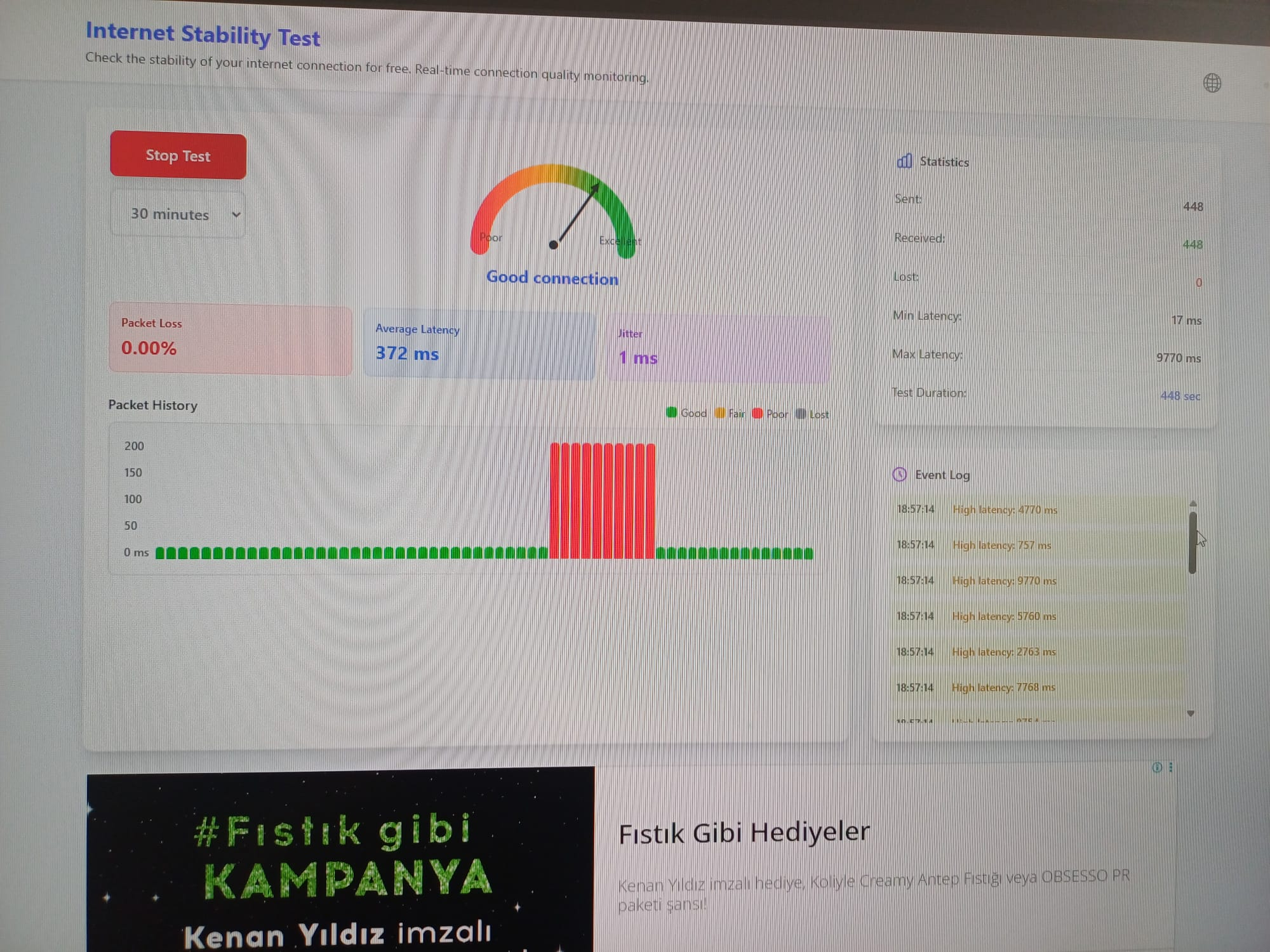Image resolution: width=1270 pixels, height=952 pixels.
Task: Click the ad info icon
Action: coord(1157,767)
